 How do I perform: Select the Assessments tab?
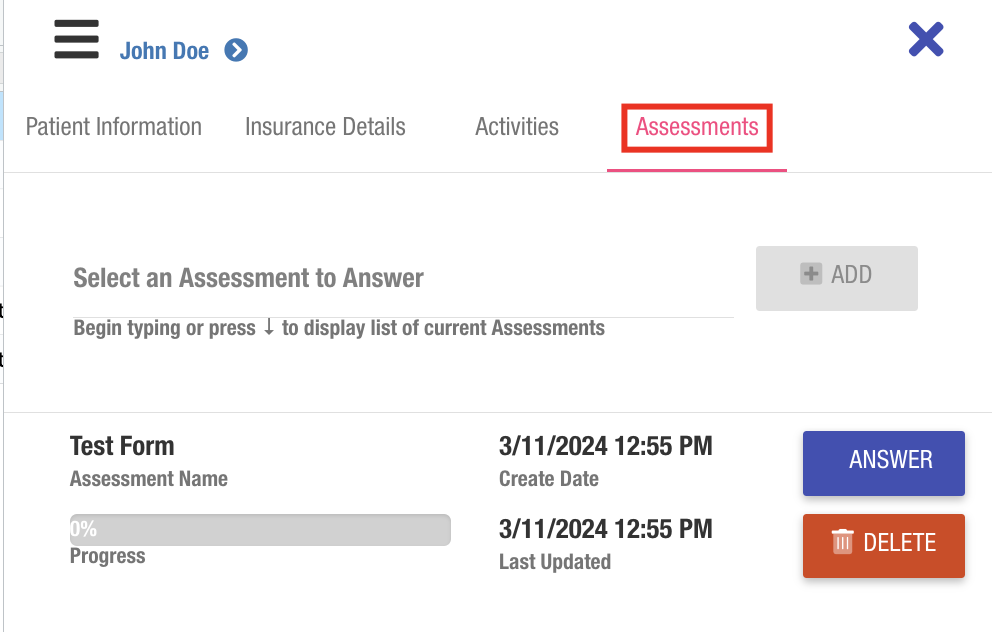697,127
